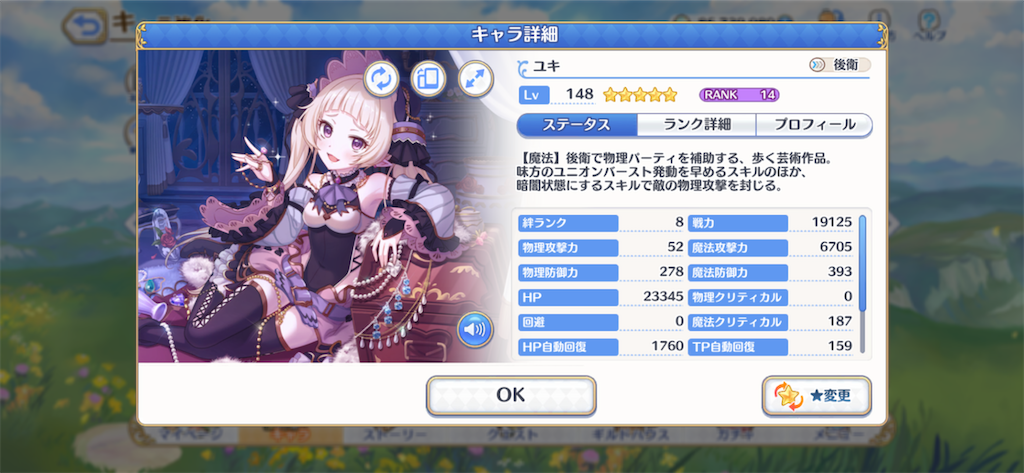1024x473 pixels.
Task: Select the 魔法攻撃力 stat row
Action: point(771,248)
